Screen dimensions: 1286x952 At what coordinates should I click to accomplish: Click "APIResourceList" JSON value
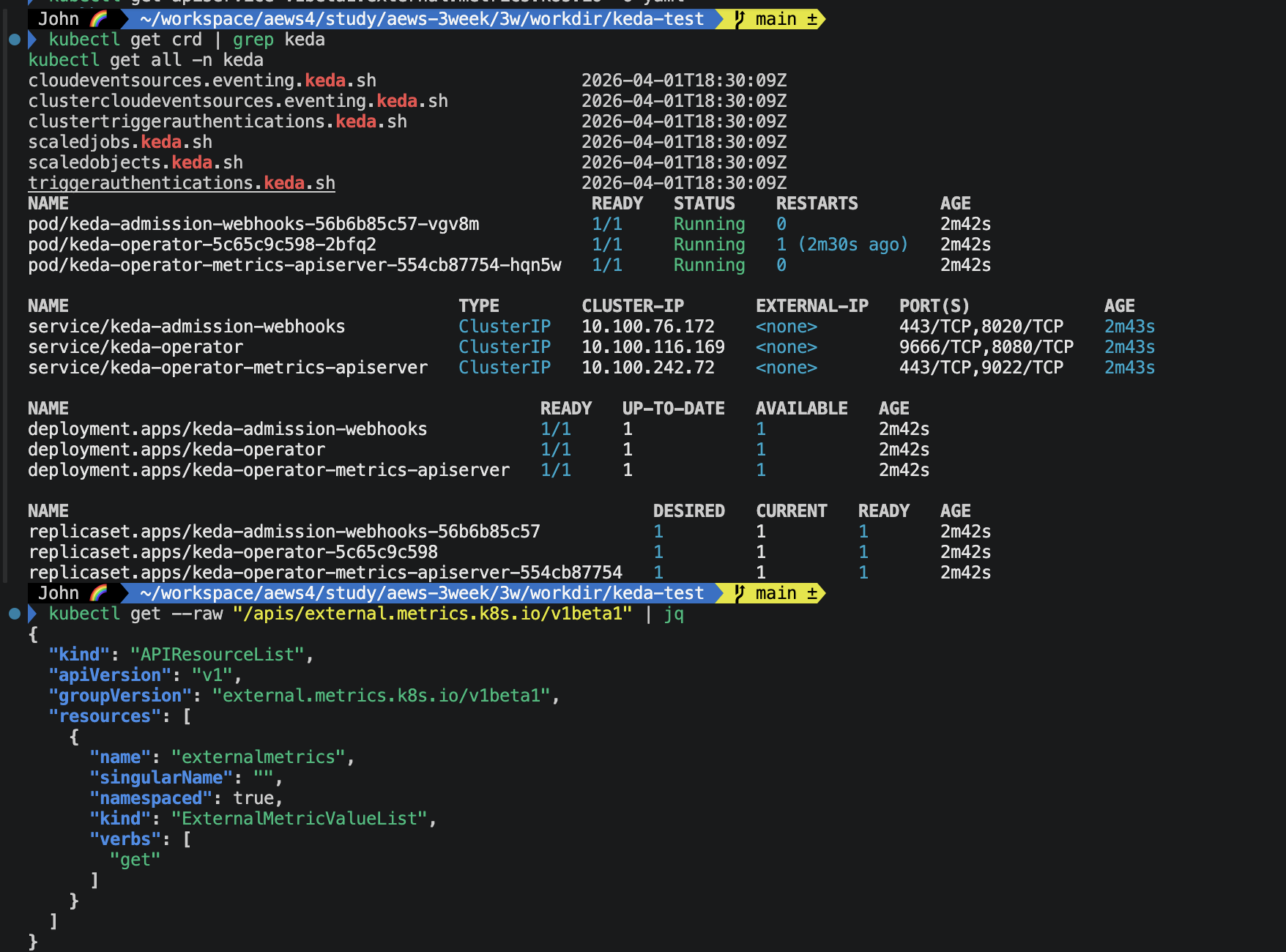[x=218, y=655]
